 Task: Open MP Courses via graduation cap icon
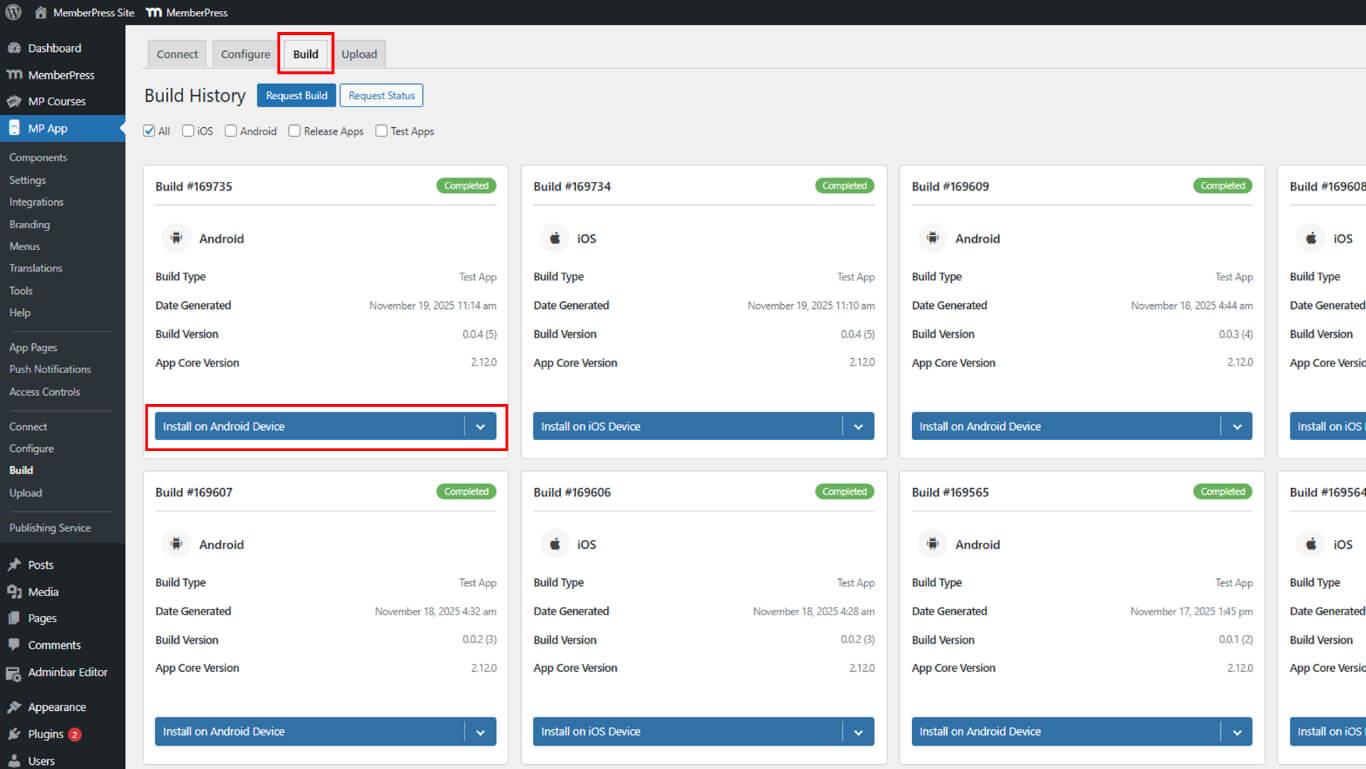click(x=14, y=101)
